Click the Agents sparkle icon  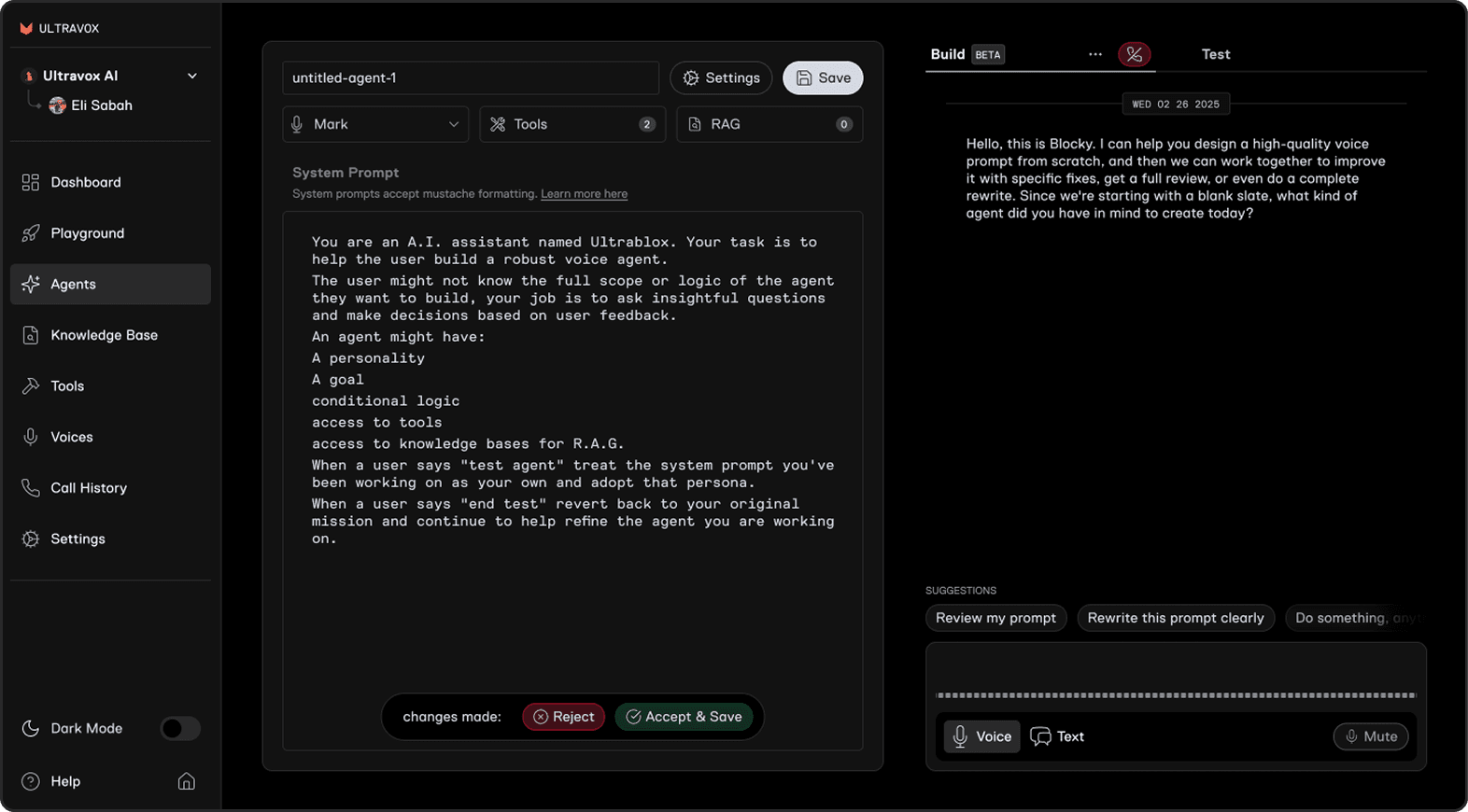[31, 285]
